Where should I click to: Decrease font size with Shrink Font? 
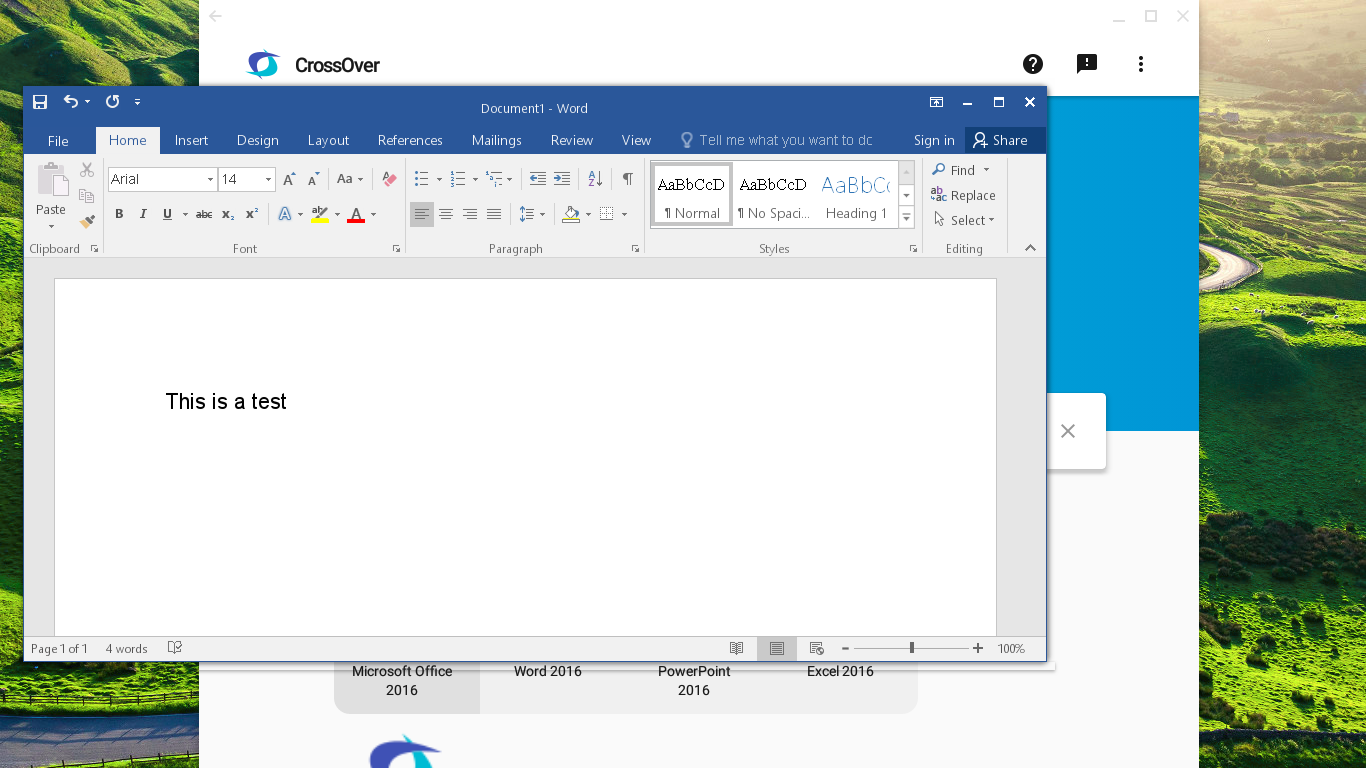314,179
